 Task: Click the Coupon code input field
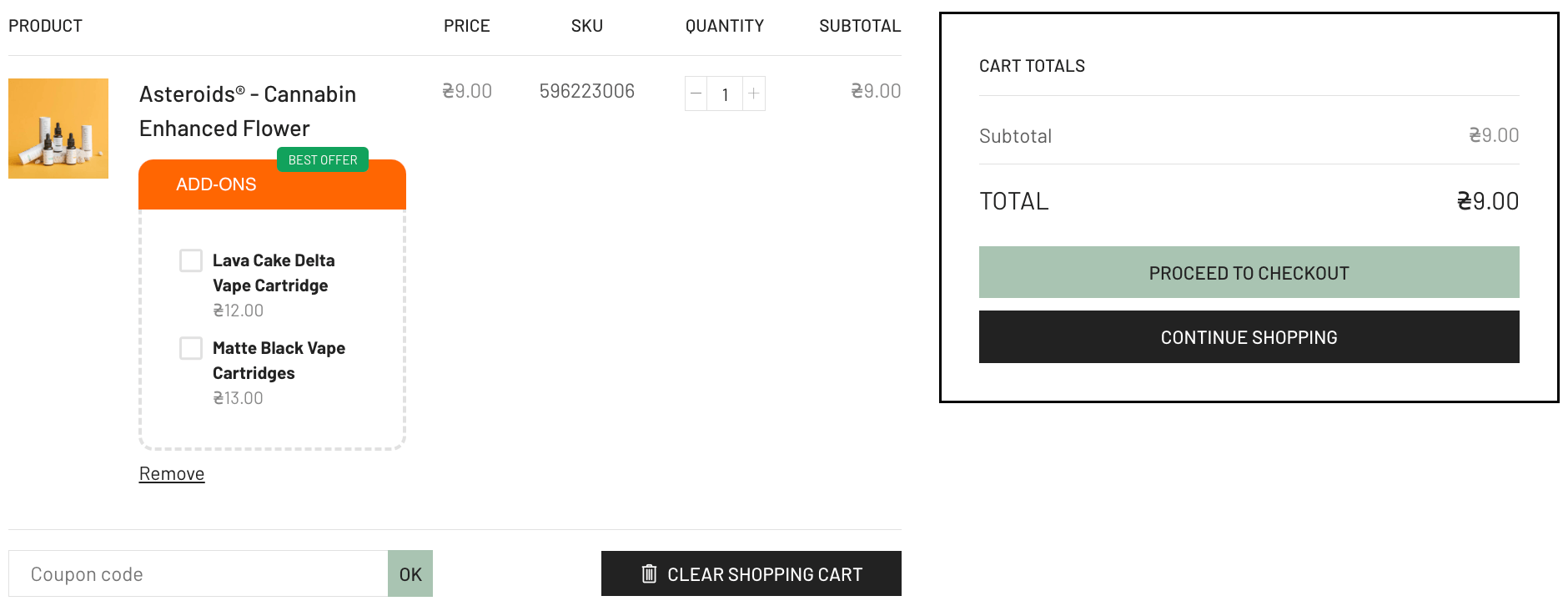pos(199,574)
